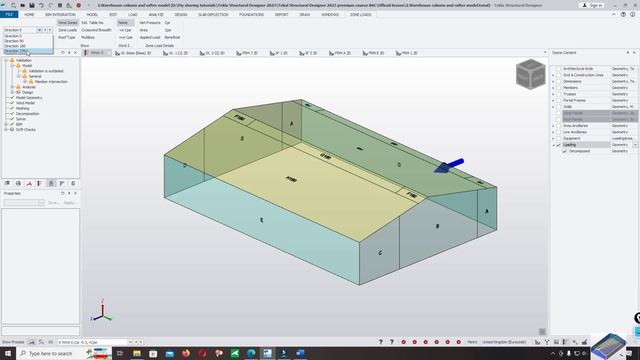Untick the Loading checkbox
This screenshot has height=360, width=640.
(559, 145)
